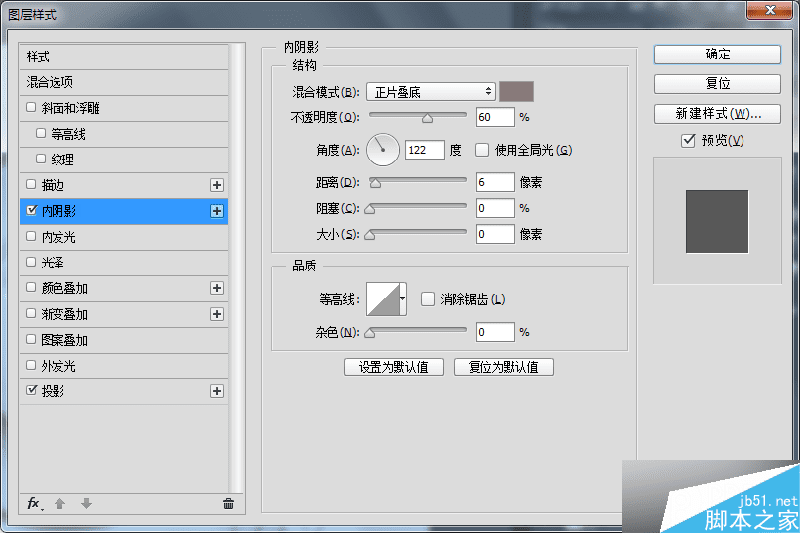Enable 消除锯齿 checkbox
800x533 pixels.
pos(428,299)
